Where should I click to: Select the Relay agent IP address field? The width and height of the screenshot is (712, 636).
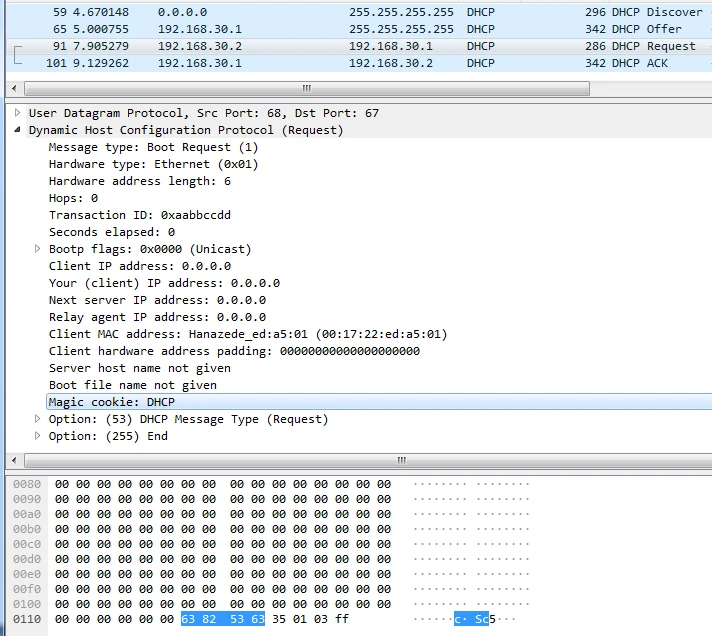157,317
